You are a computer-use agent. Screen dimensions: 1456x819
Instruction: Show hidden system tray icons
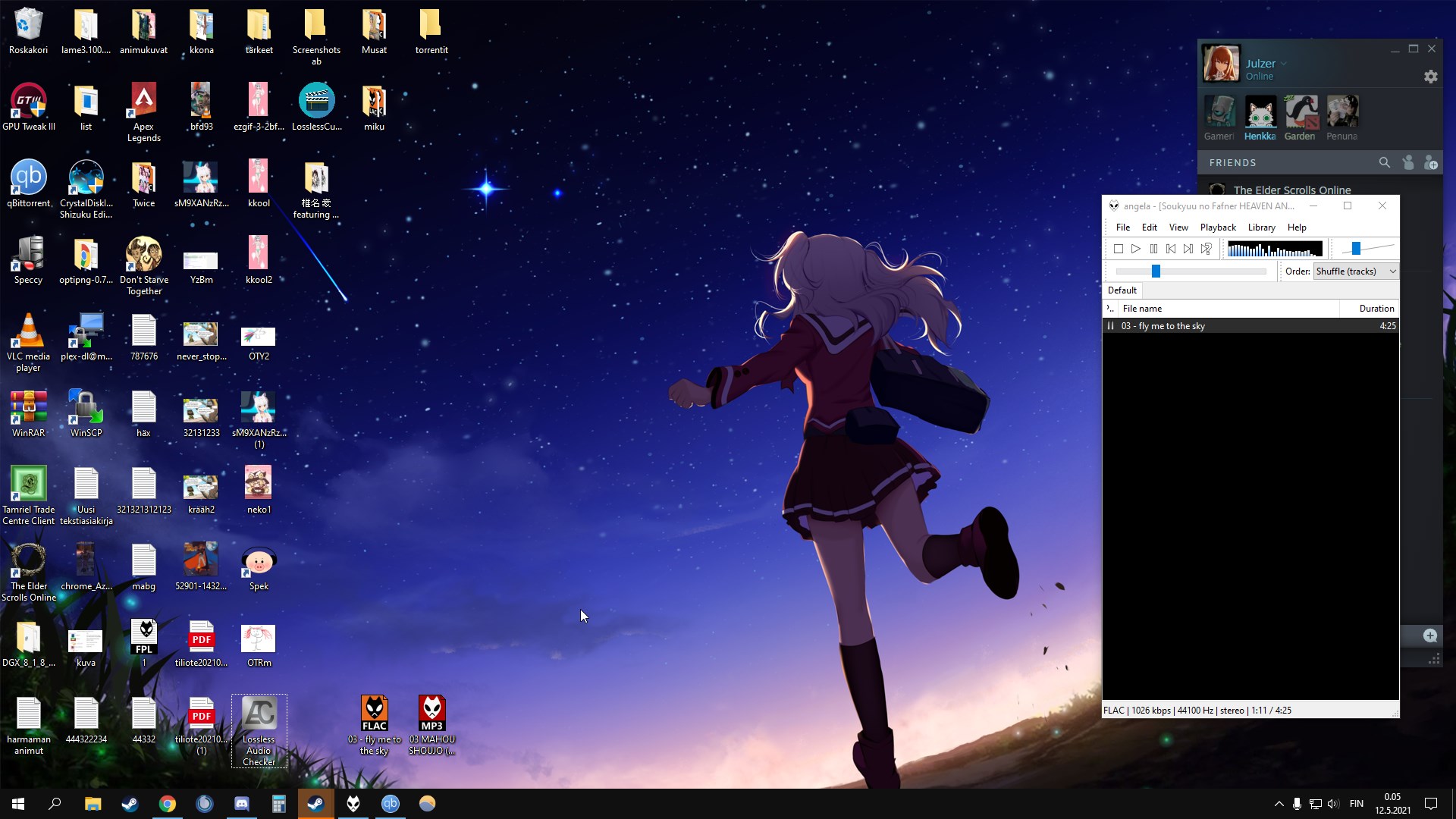click(x=1279, y=804)
